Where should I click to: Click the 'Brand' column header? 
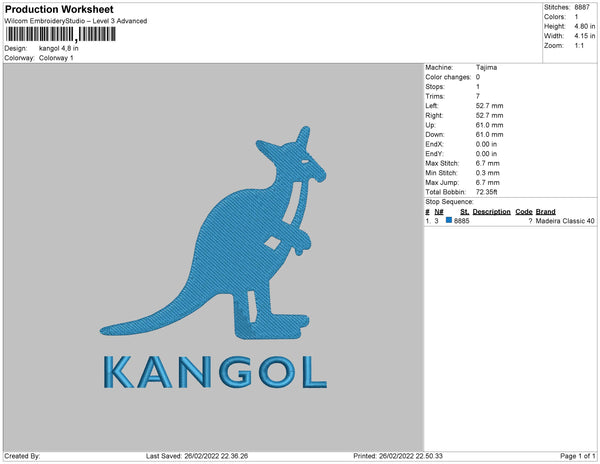[545, 212]
